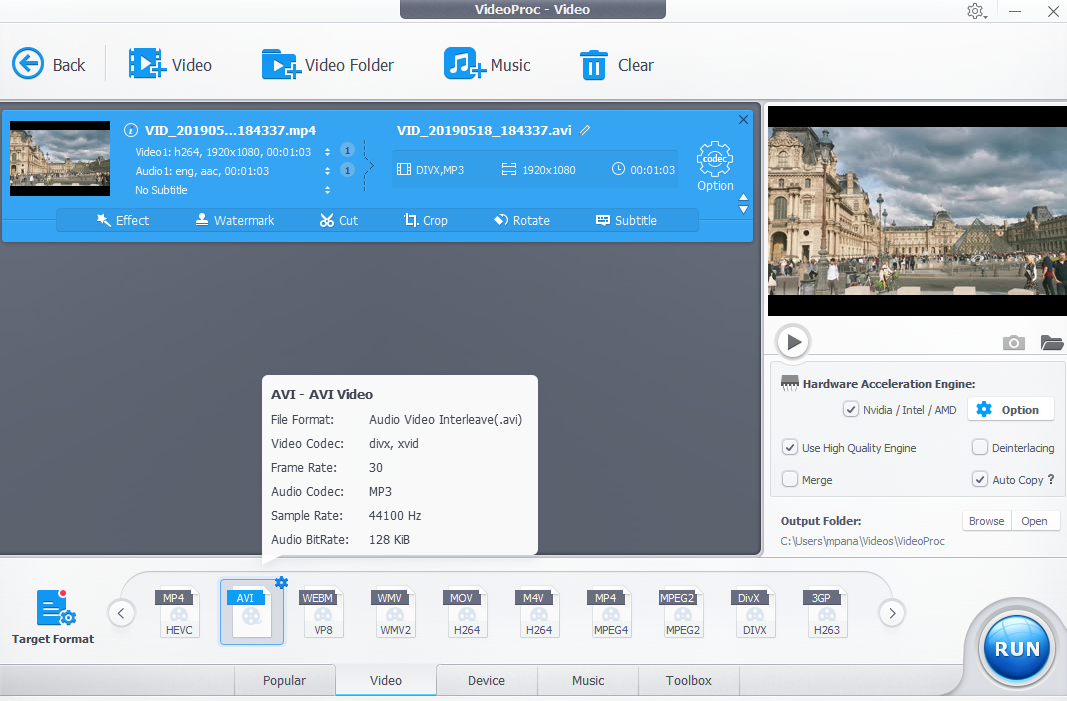Open the Target Format icon
The height and width of the screenshot is (701, 1067).
pyautogui.click(x=53, y=609)
